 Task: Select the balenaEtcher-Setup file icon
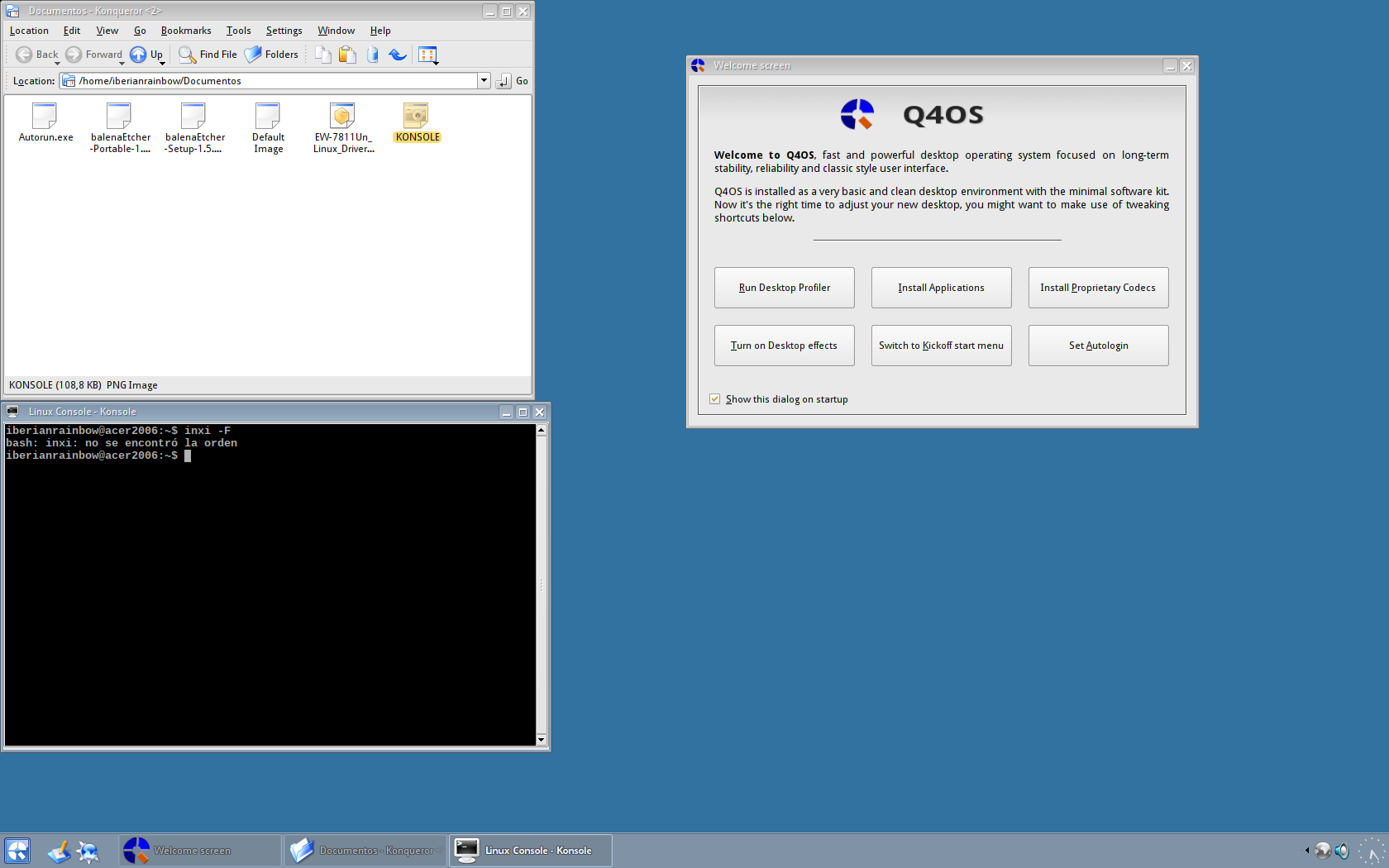(193, 117)
